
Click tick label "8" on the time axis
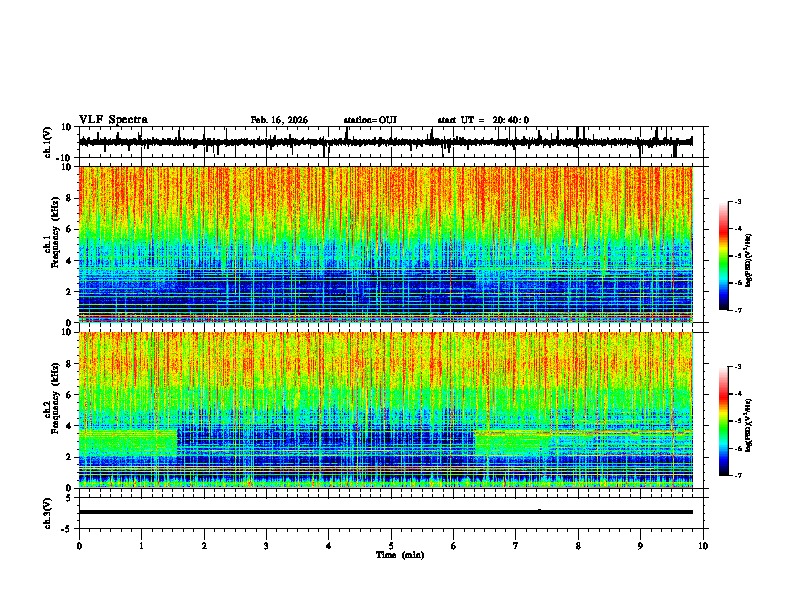578,546
